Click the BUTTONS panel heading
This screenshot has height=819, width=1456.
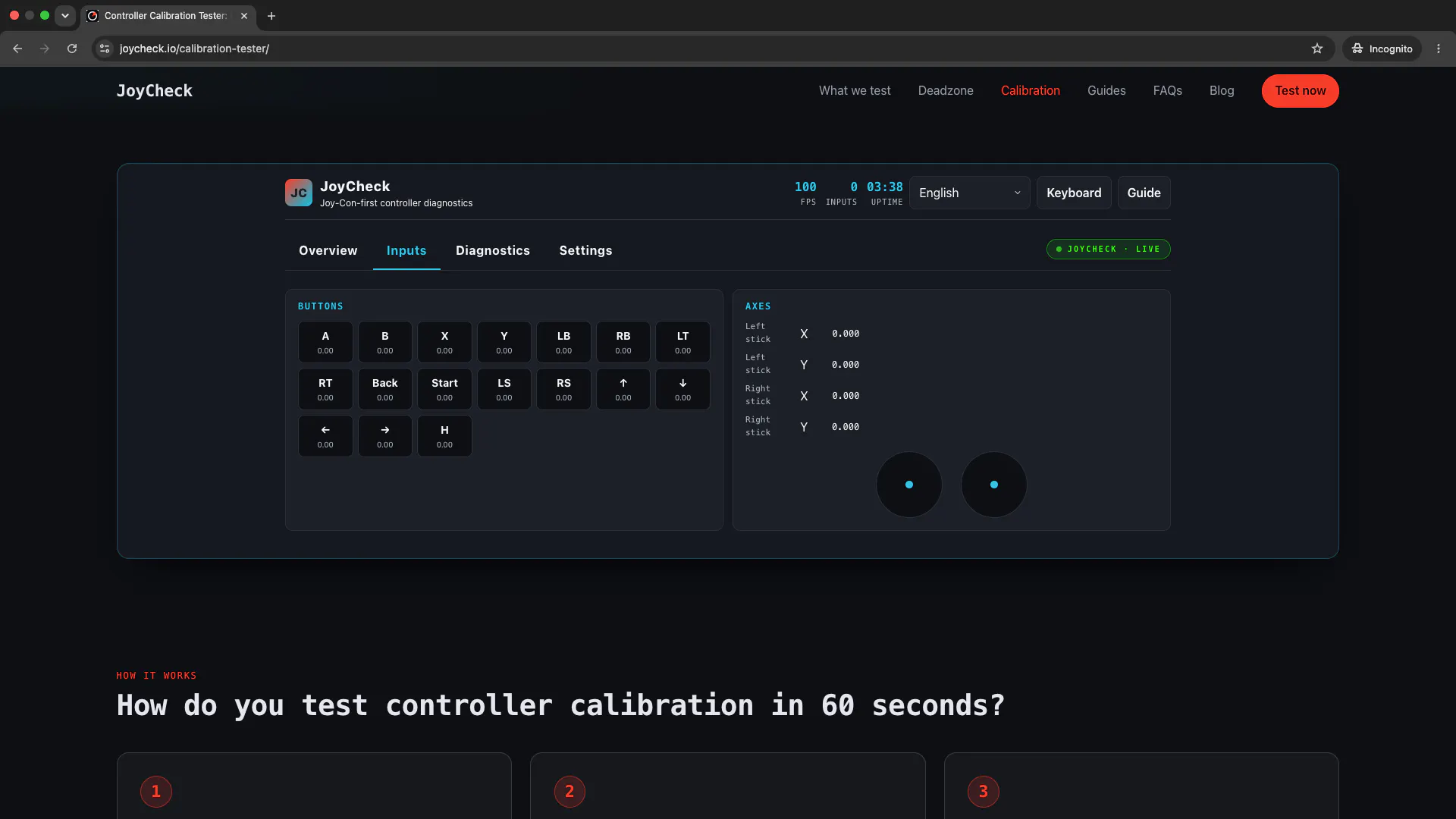tap(321, 306)
